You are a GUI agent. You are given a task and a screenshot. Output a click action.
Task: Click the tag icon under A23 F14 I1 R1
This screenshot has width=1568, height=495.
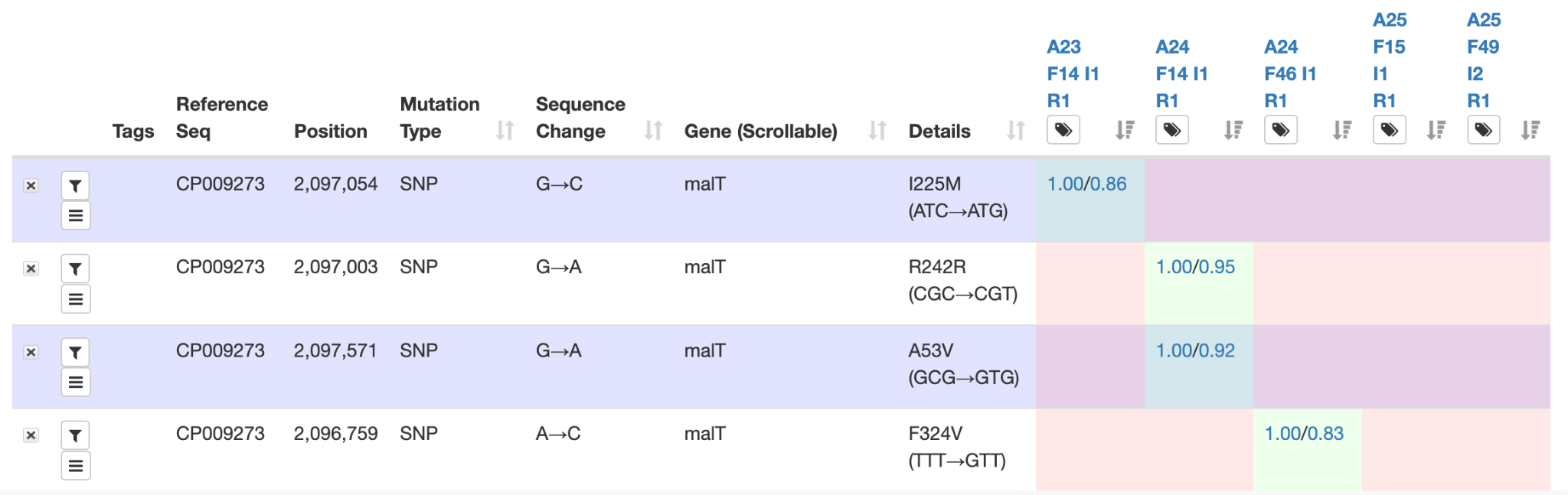click(1063, 130)
